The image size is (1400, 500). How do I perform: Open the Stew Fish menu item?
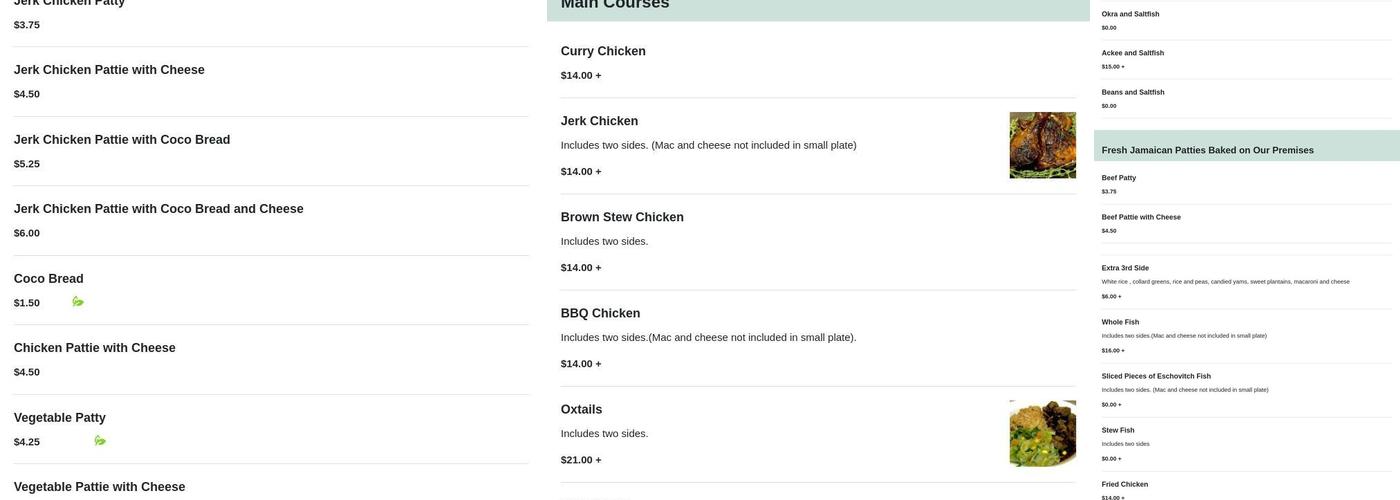pyautogui.click(x=1118, y=430)
